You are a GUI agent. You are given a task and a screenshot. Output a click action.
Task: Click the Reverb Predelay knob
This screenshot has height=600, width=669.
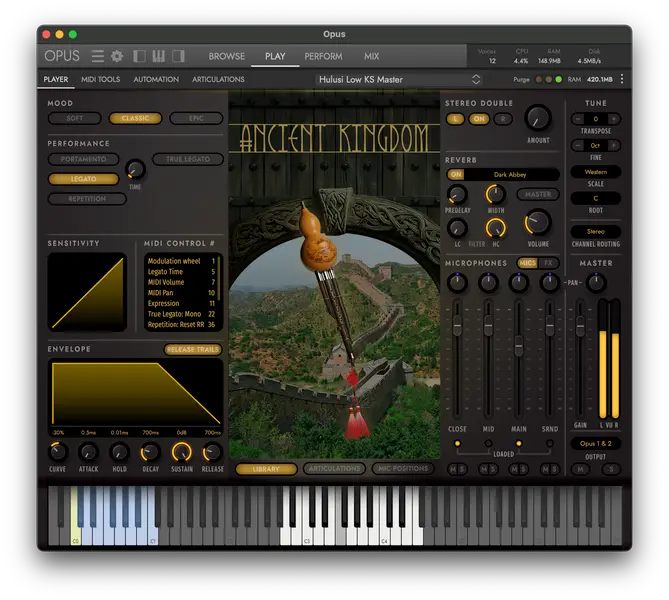tap(457, 195)
